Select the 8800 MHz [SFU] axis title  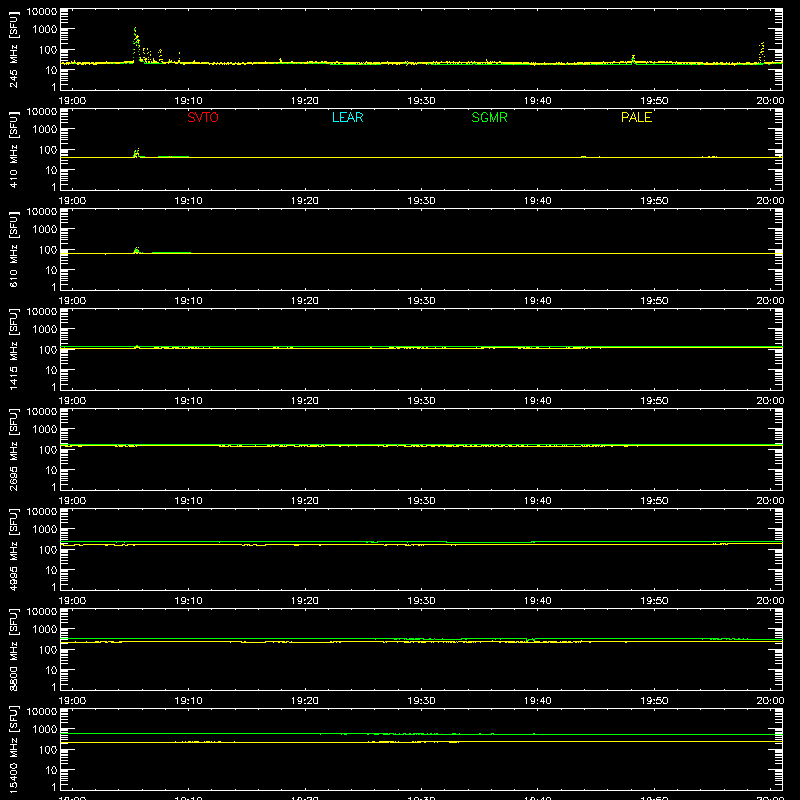point(13,649)
